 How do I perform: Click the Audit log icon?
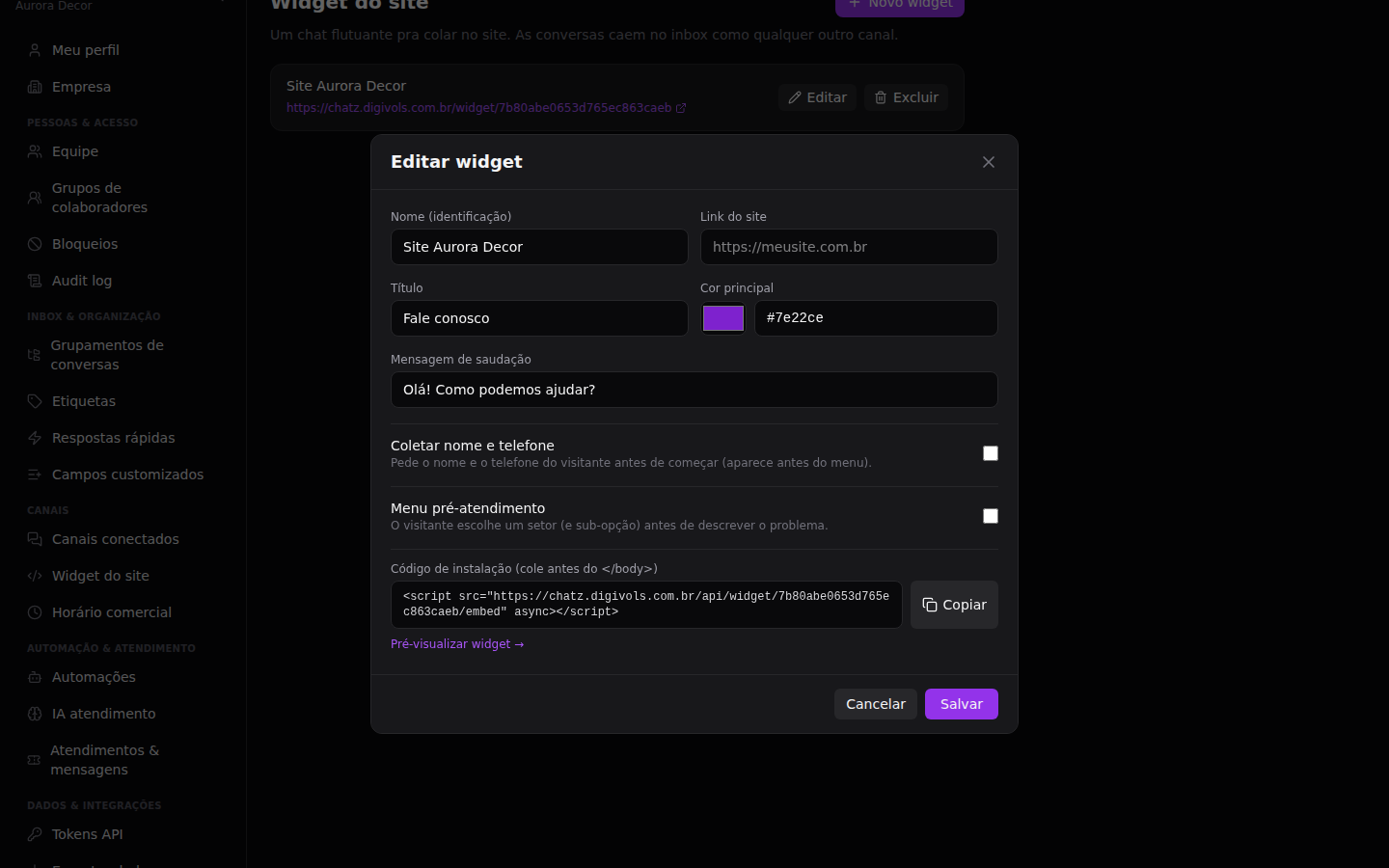[35, 281]
